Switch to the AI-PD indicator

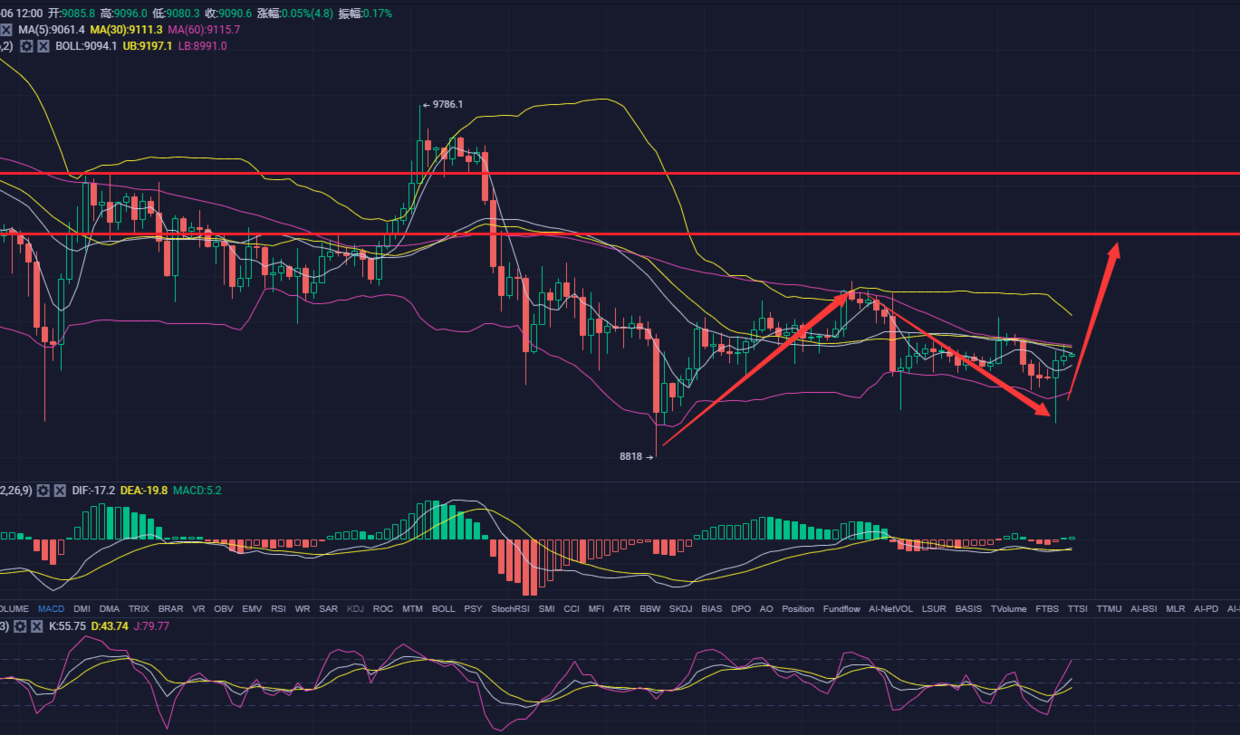[1207, 608]
